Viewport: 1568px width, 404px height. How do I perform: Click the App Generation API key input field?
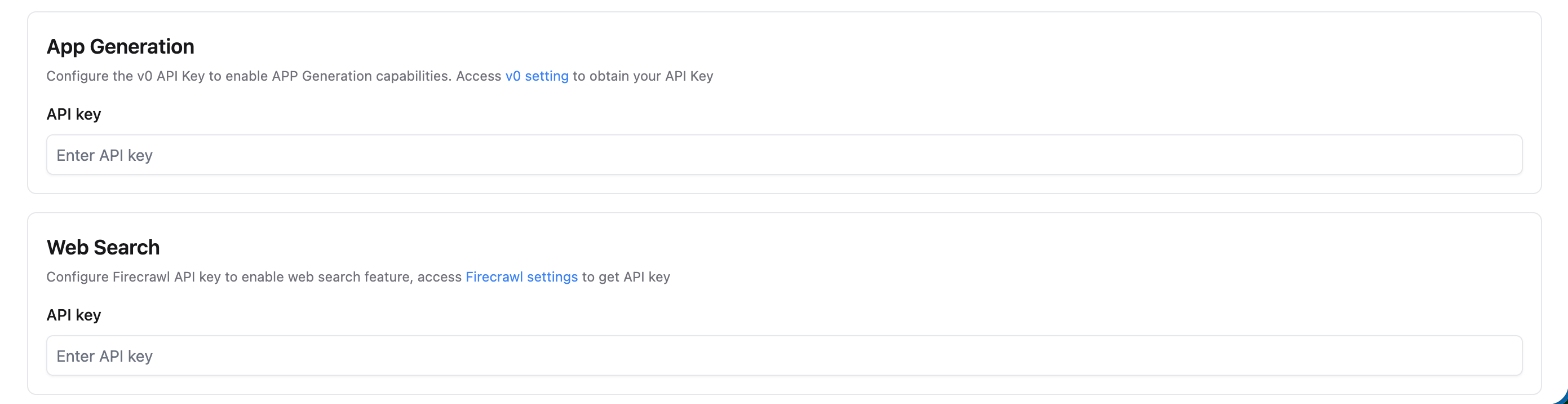784,155
